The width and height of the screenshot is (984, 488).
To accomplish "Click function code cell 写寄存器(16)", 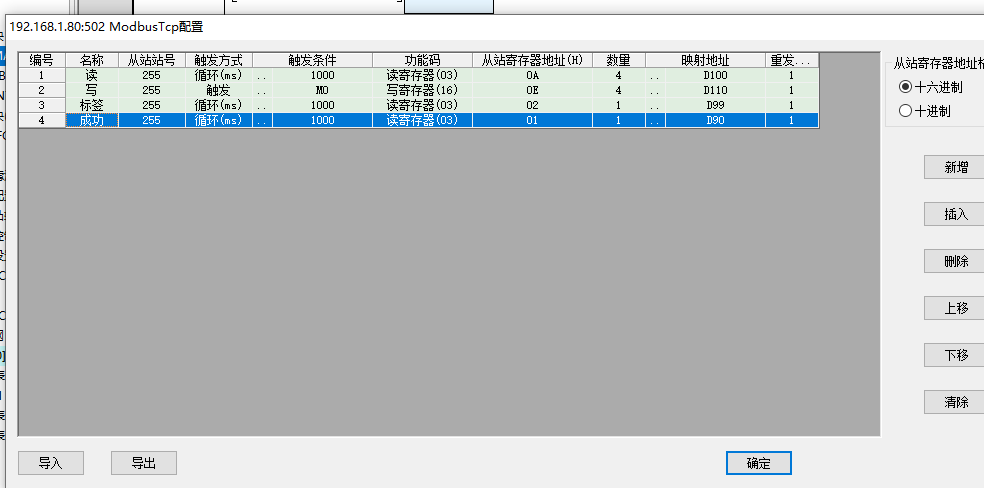I will tap(422, 90).
